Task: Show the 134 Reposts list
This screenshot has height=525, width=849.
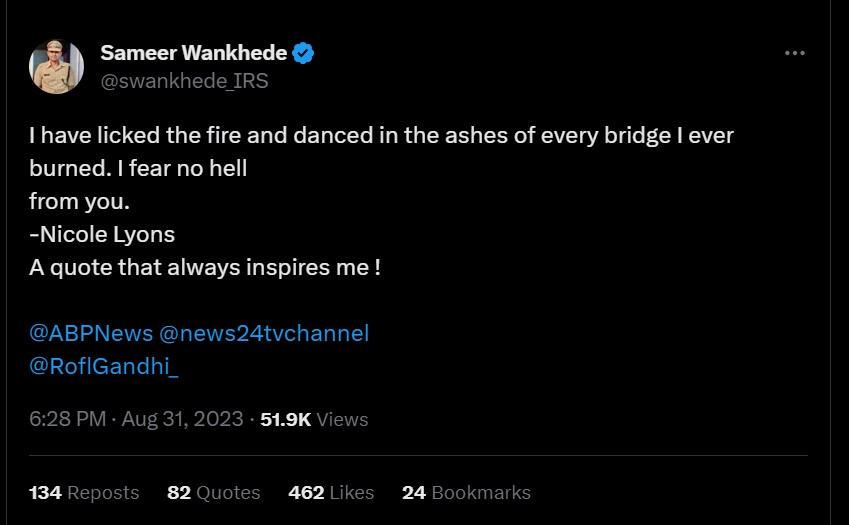Action: (84, 492)
